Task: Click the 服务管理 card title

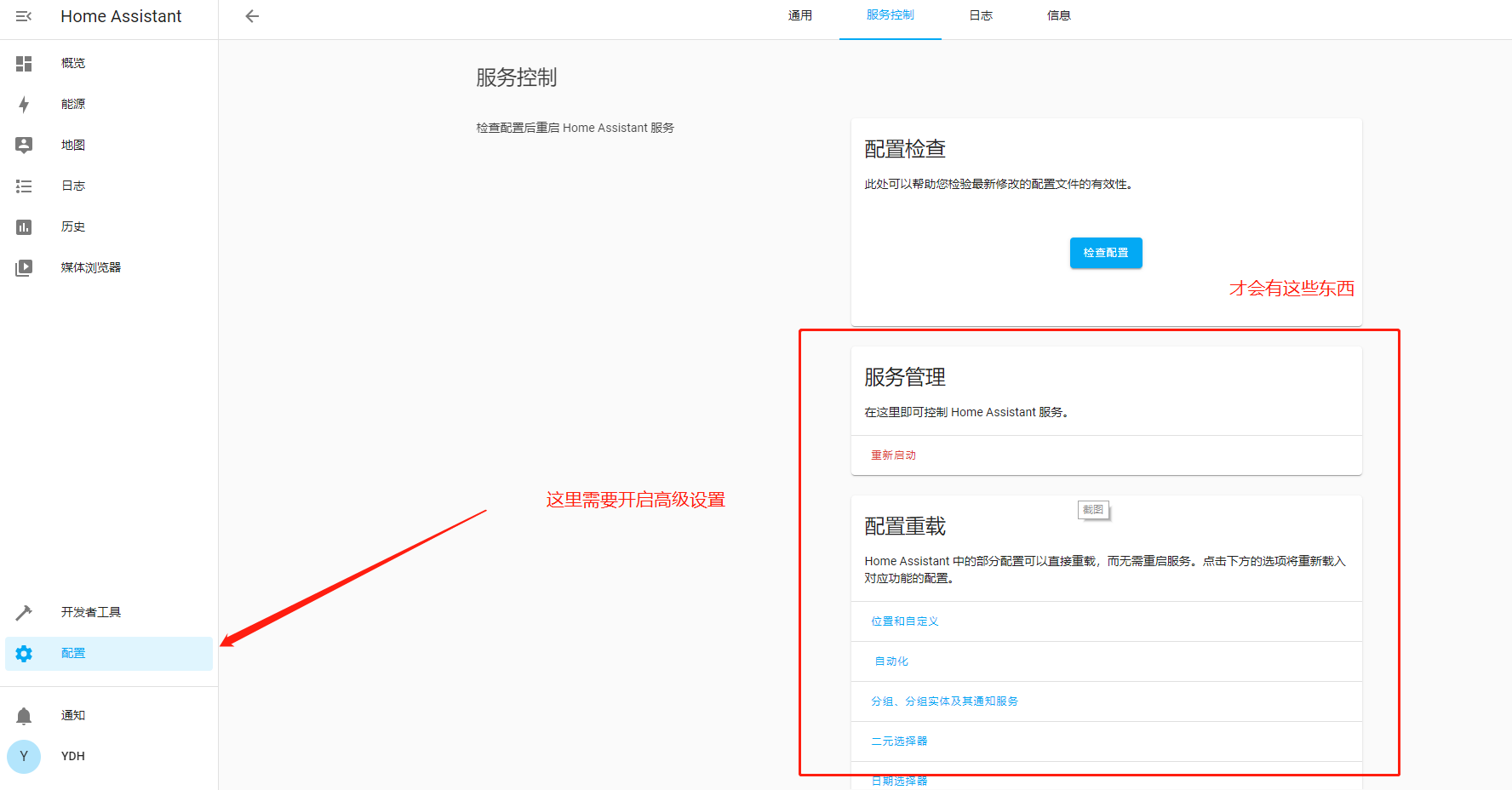Action: click(905, 377)
